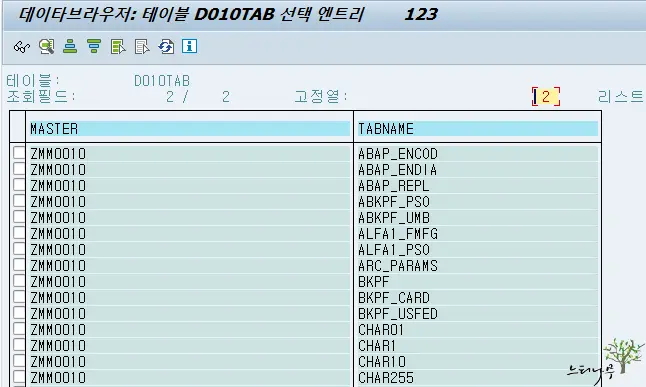
Task: Click the 조회필드 label
Action: coord(41,96)
